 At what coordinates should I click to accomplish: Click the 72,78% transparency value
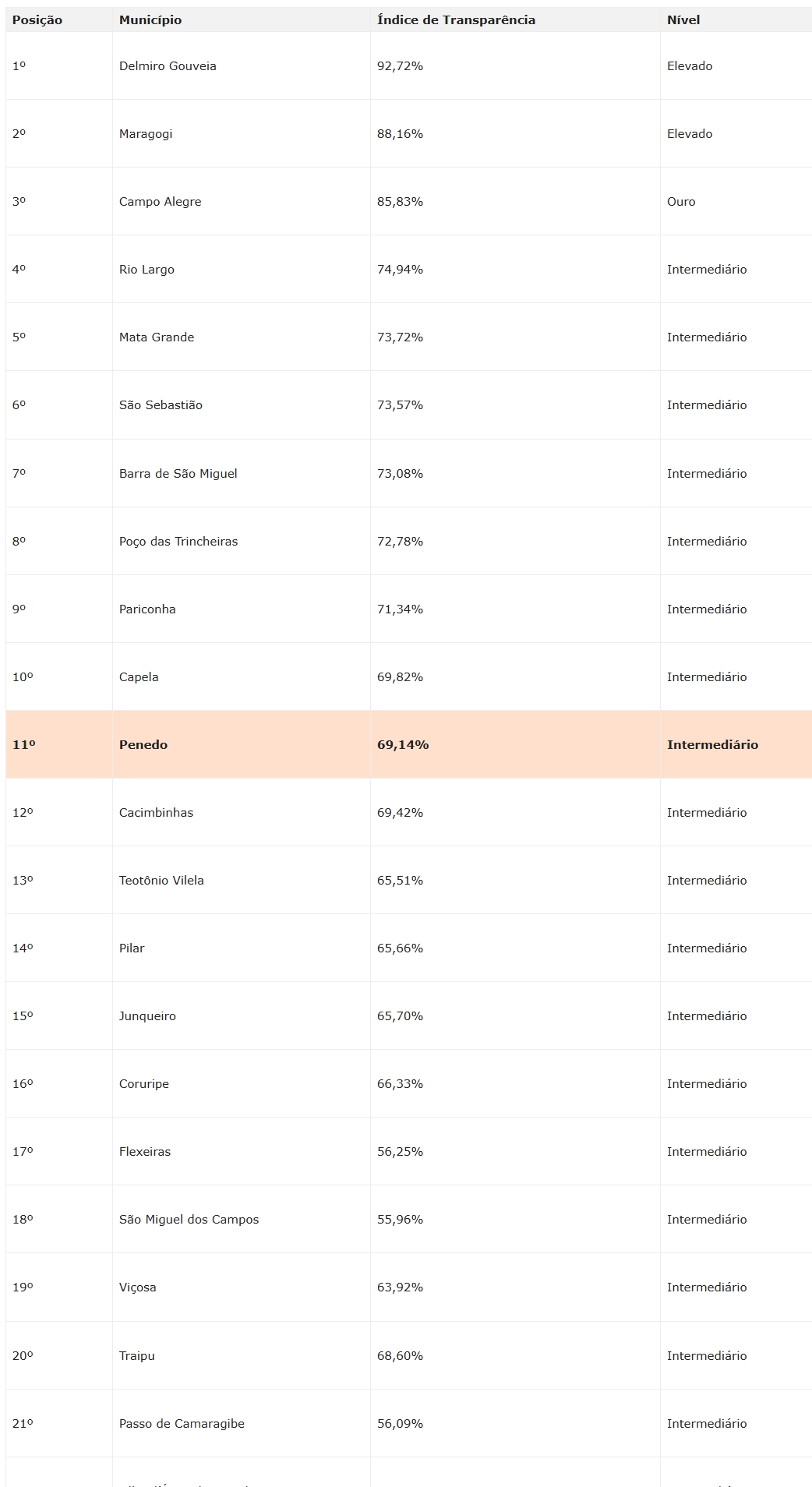(x=400, y=542)
